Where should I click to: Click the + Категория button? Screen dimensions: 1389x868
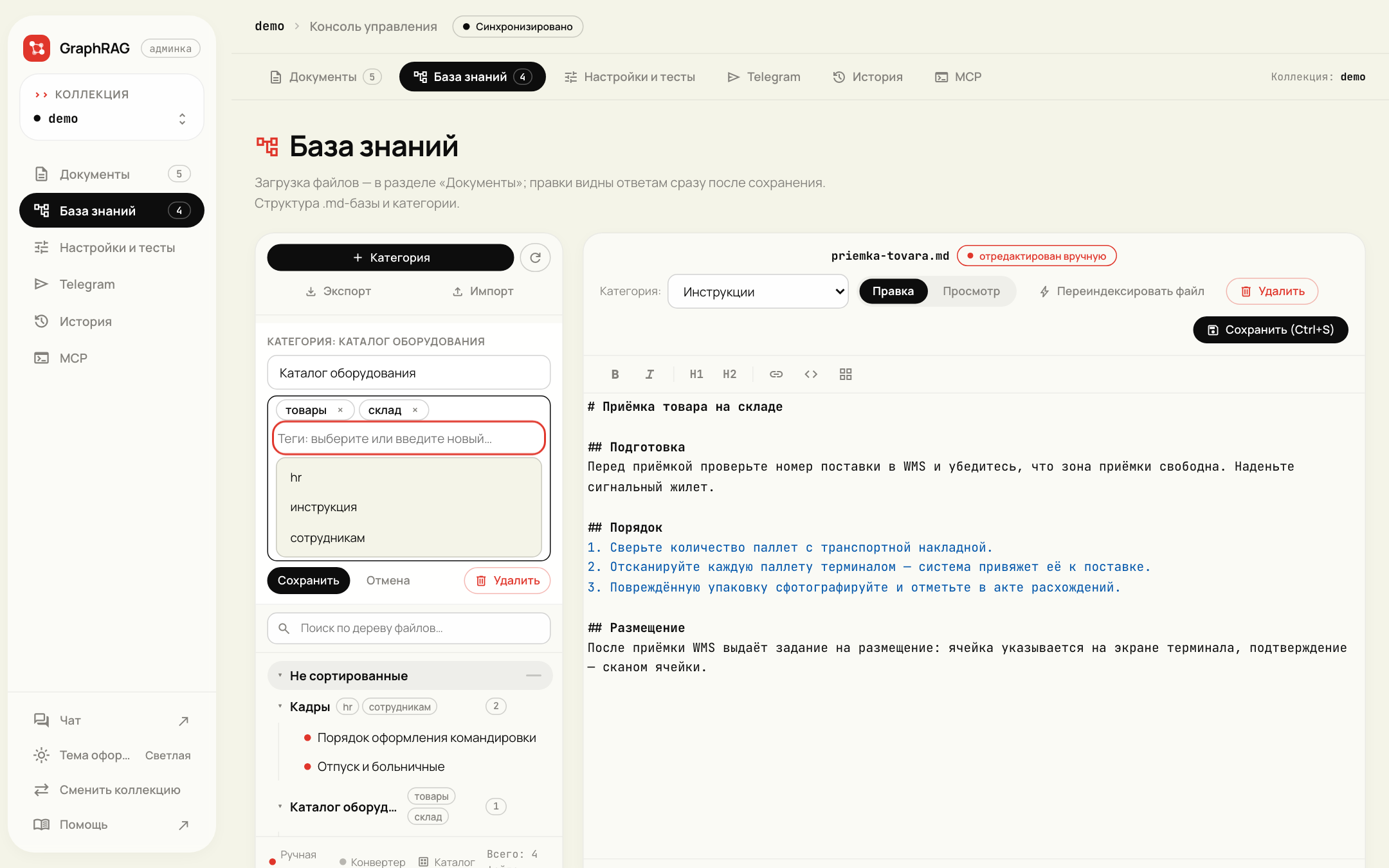tap(390, 258)
